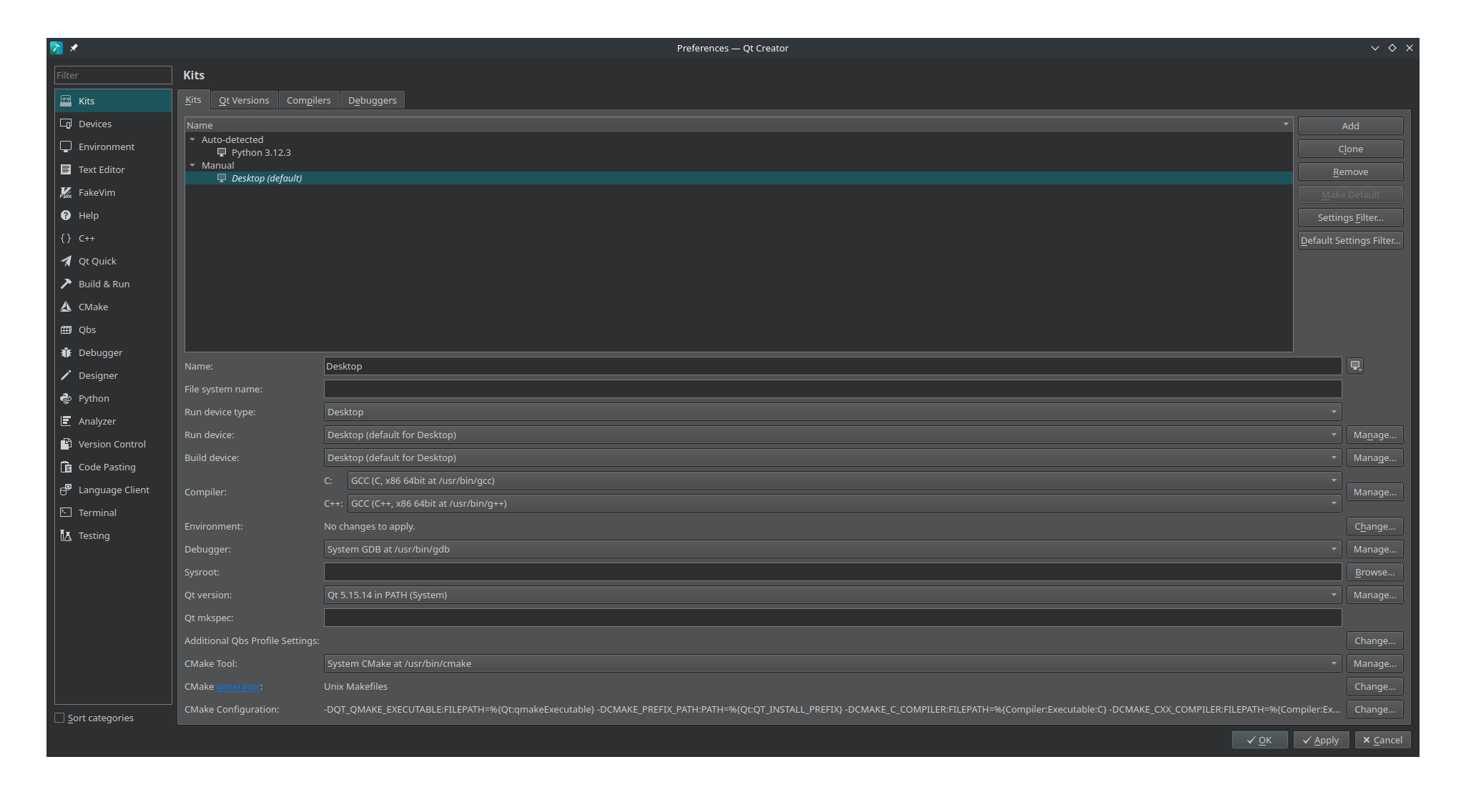Click Apply to save preferences
The width and height of the screenshot is (1466, 812).
pyautogui.click(x=1320, y=740)
